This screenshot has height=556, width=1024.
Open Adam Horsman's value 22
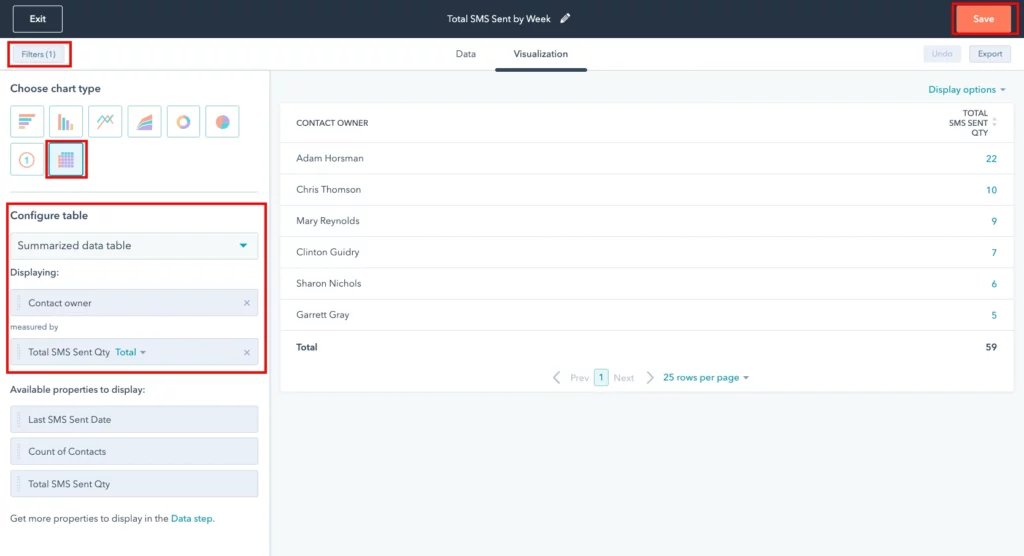click(991, 159)
